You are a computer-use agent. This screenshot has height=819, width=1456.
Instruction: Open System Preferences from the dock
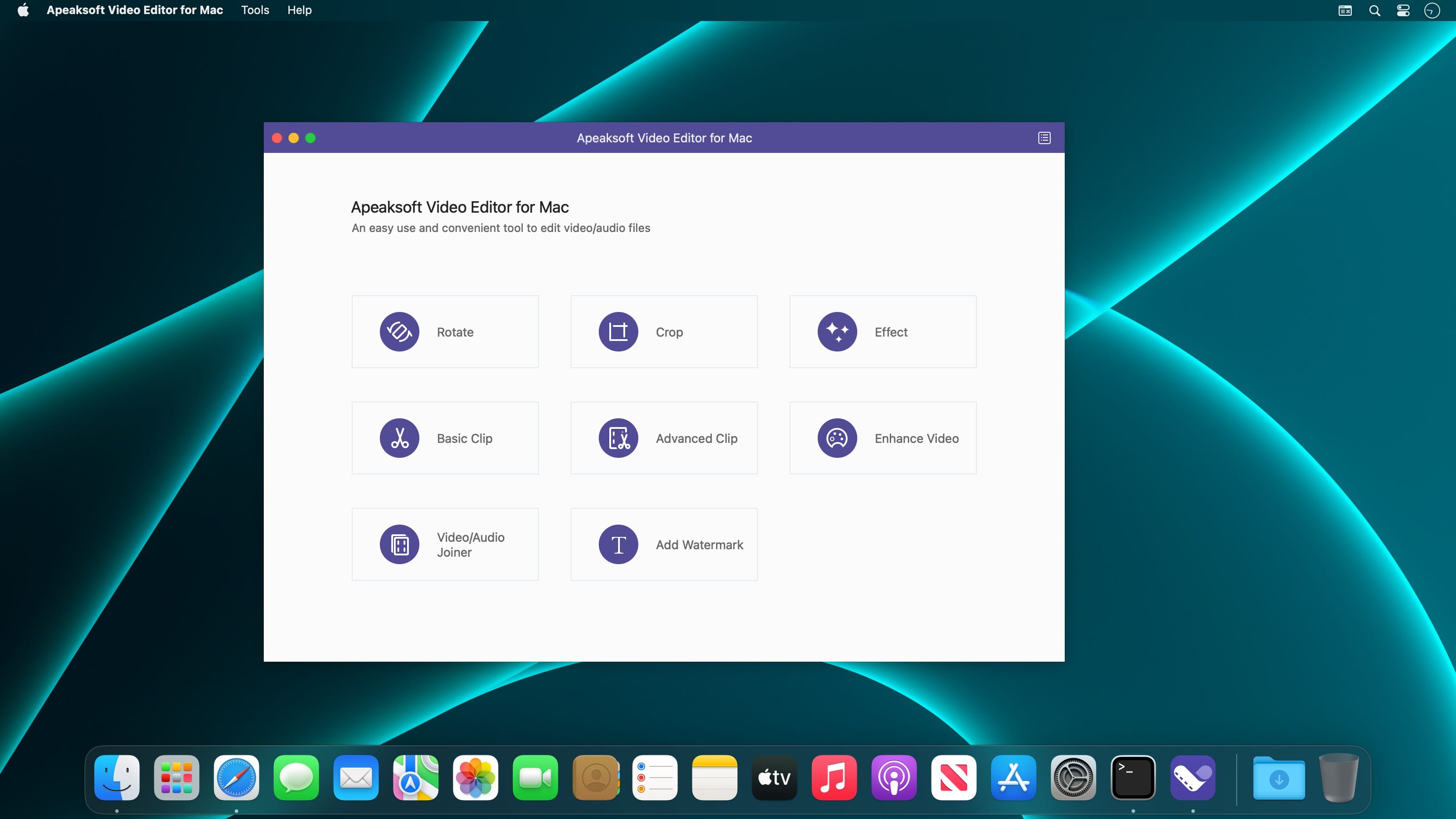coord(1073,778)
